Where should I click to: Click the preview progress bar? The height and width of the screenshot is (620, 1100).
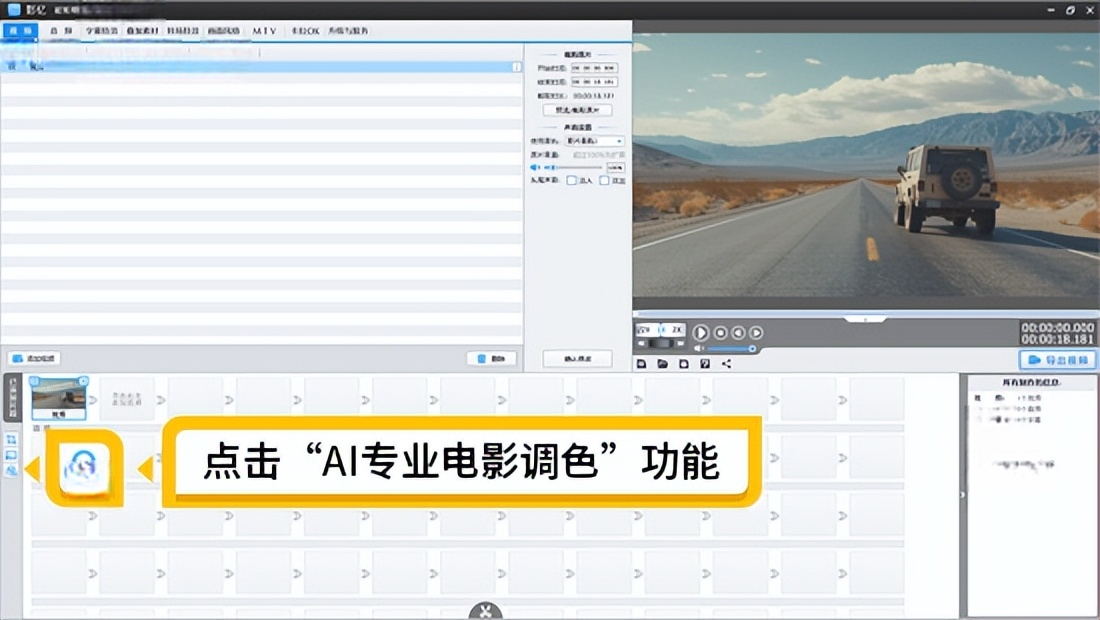866,314
